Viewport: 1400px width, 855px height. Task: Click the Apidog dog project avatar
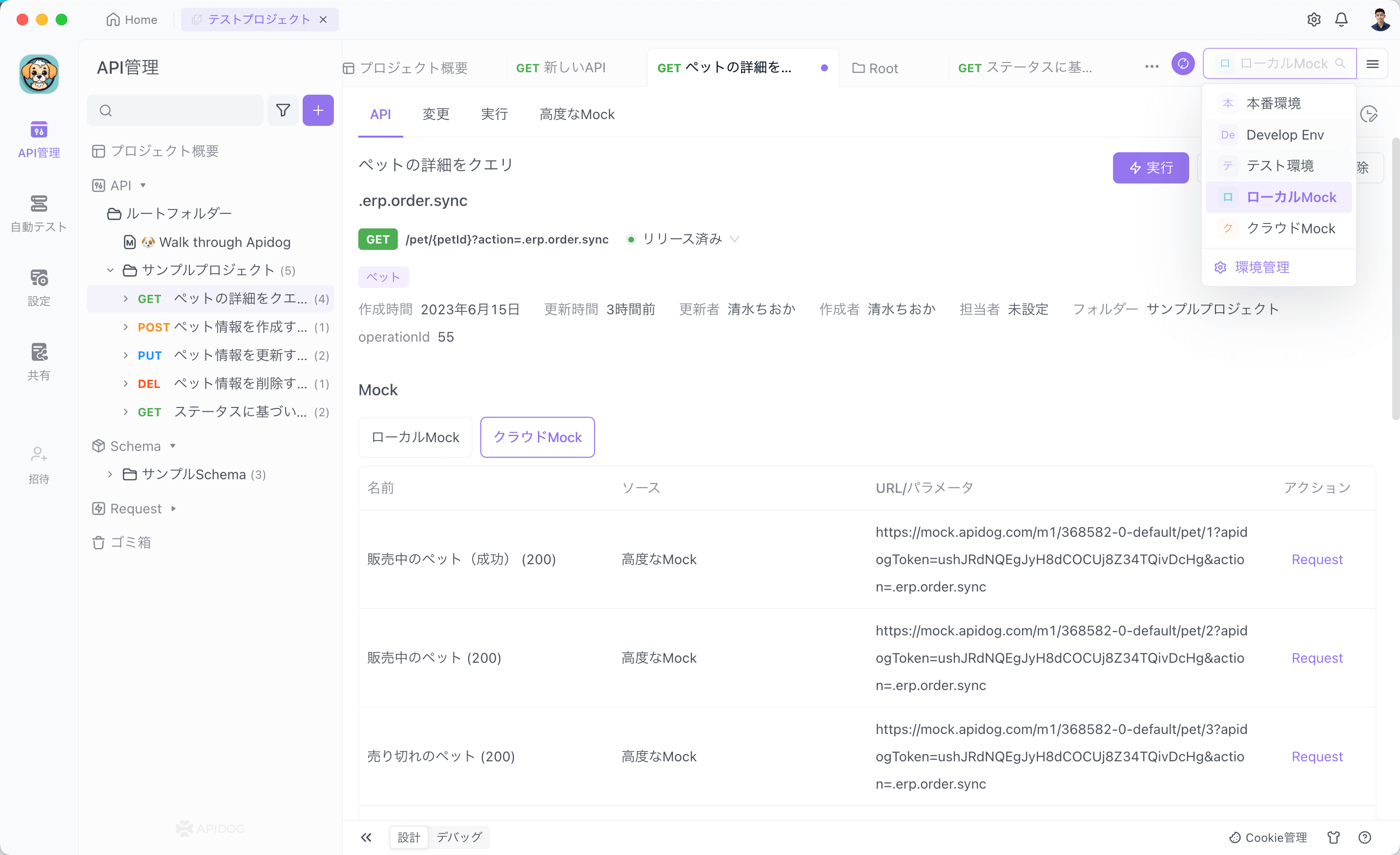point(39,74)
